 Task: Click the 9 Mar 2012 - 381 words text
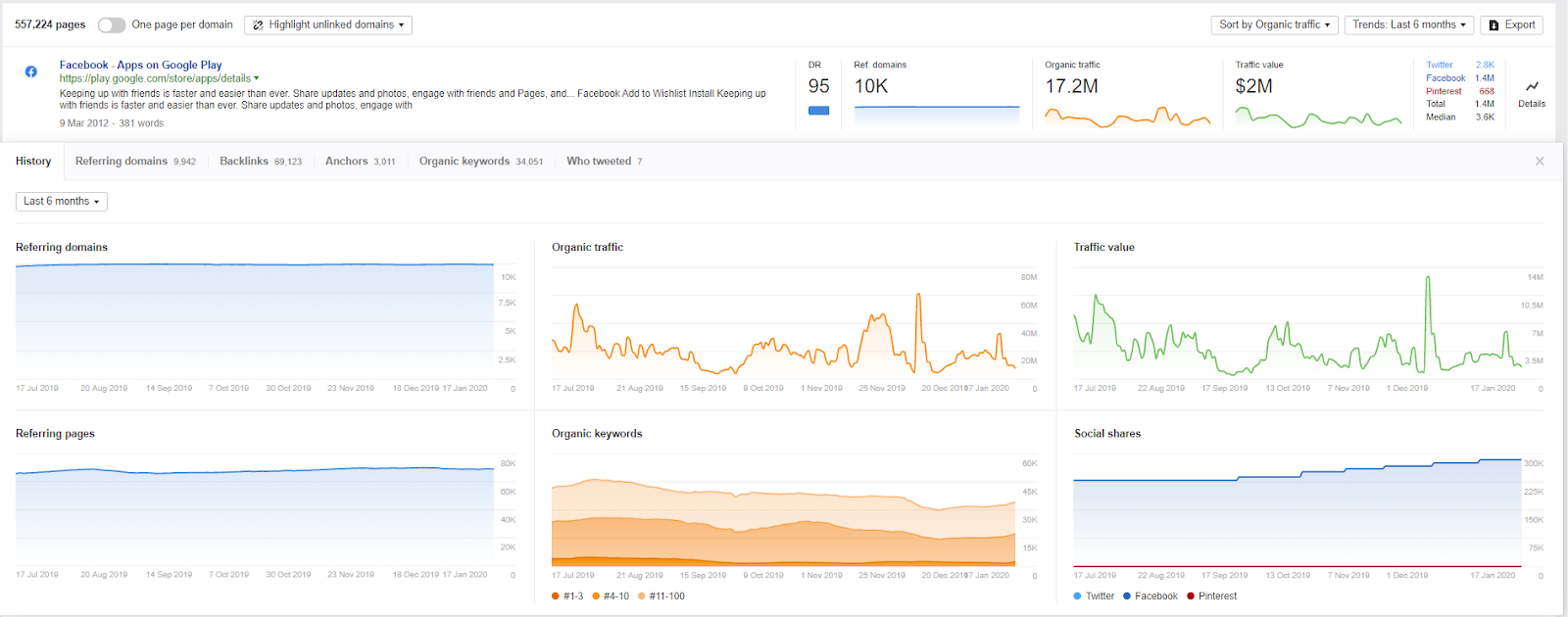pyautogui.click(x=112, y=123)
